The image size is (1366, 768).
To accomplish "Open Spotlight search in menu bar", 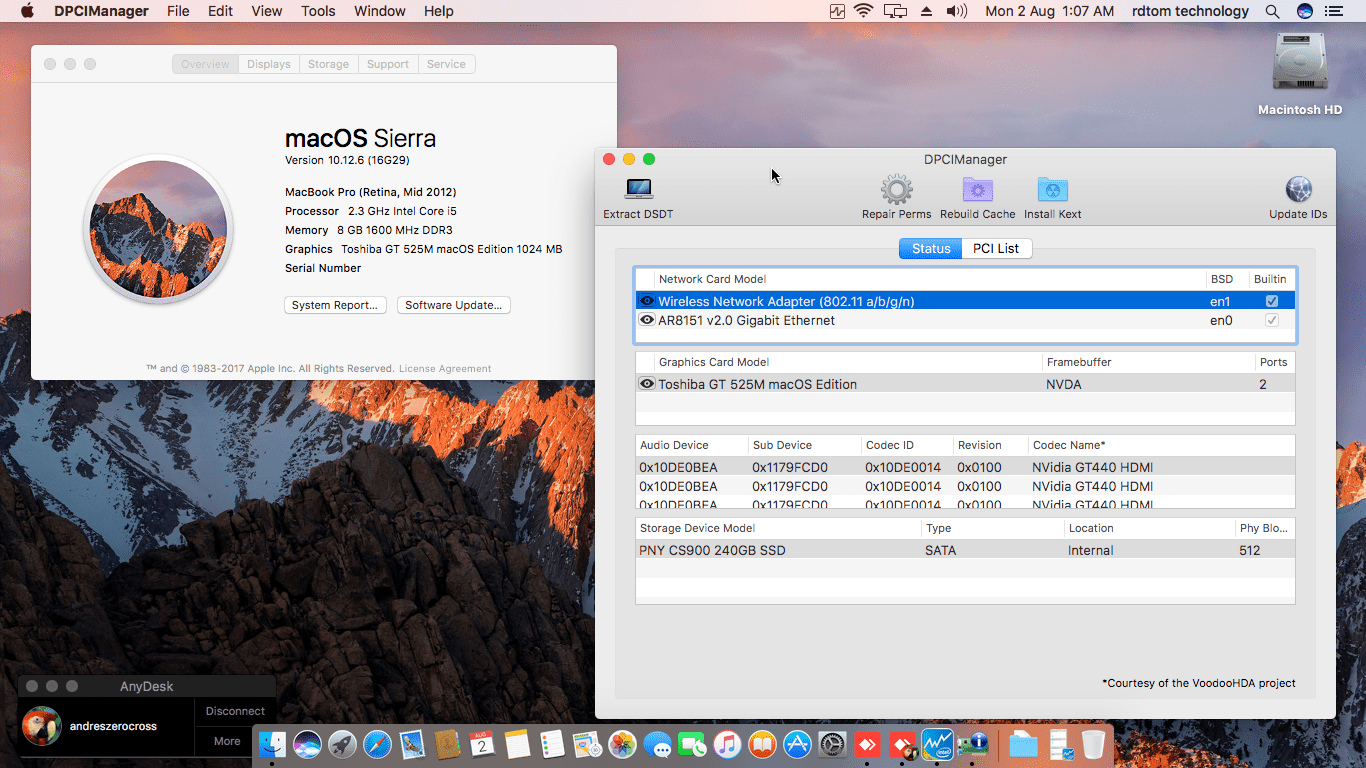I will (x=1272, y=11).
